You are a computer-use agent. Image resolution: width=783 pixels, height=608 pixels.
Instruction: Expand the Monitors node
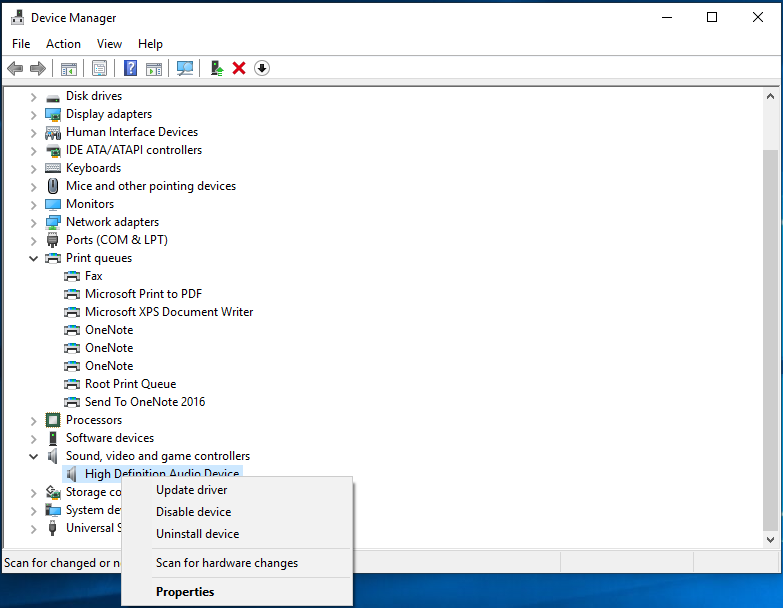[x=33, y=205]
